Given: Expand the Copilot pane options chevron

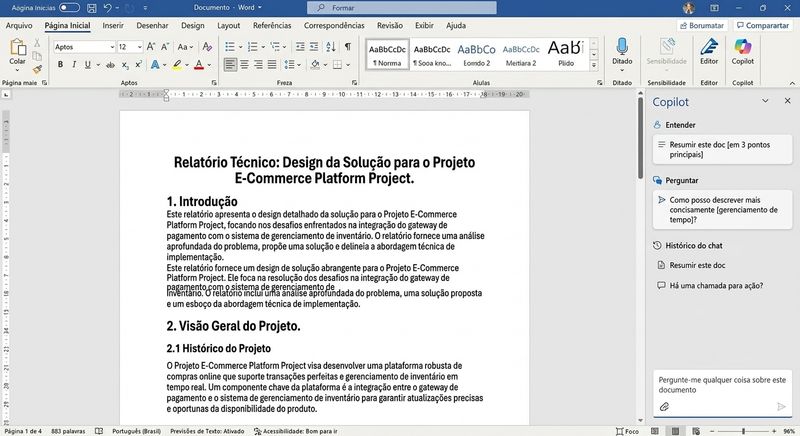Looking at the screenshot, I should [765, 101].
